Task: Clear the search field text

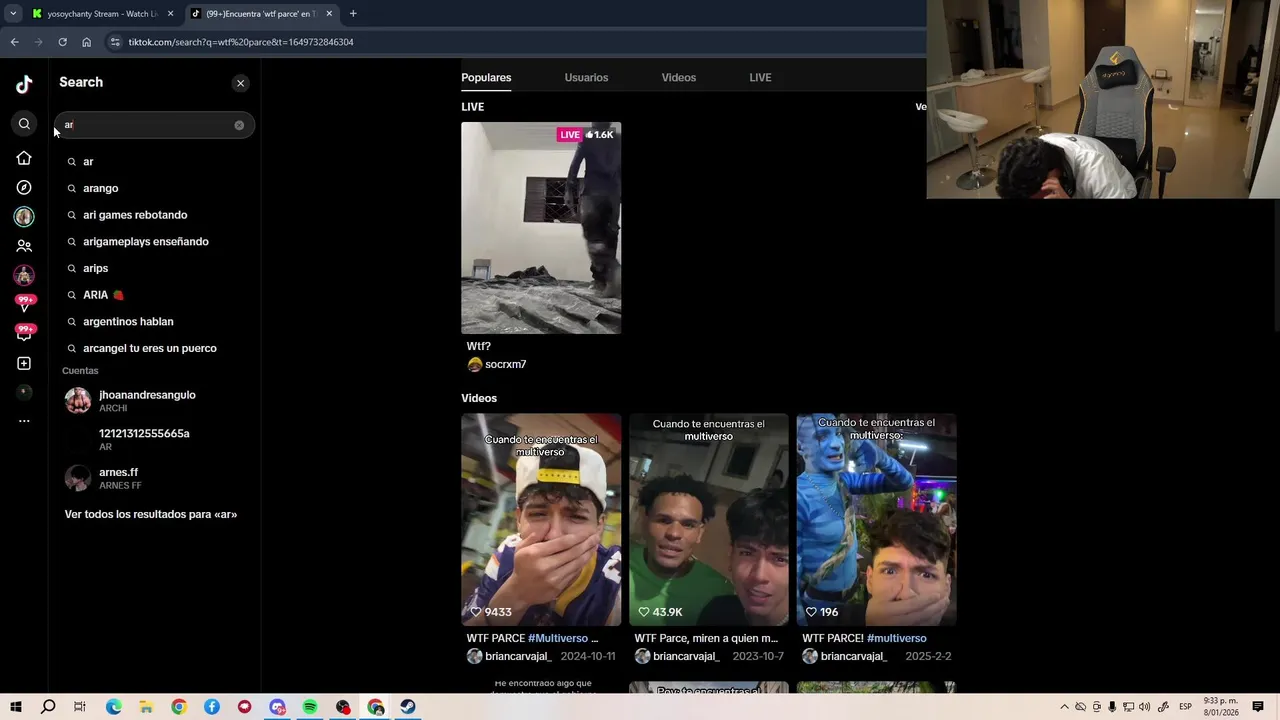Action: tap(239, 125)
